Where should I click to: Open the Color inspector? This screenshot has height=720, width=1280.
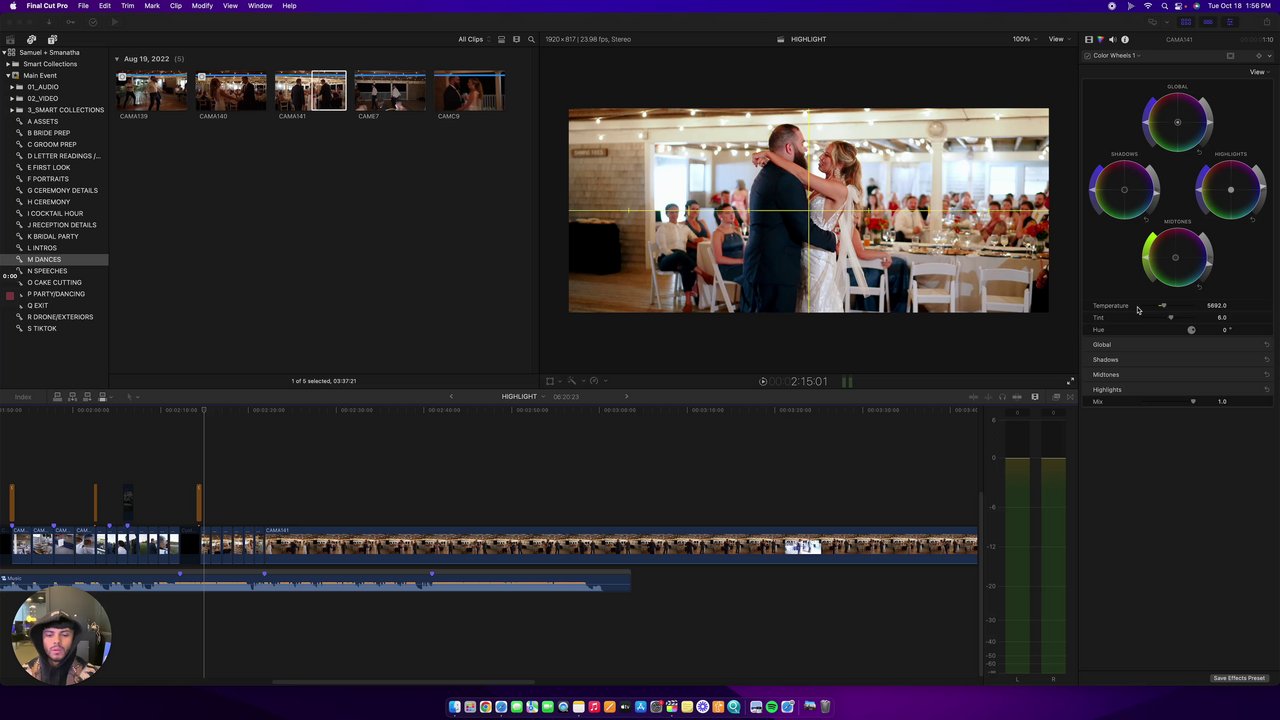[x=1101, y=39]
